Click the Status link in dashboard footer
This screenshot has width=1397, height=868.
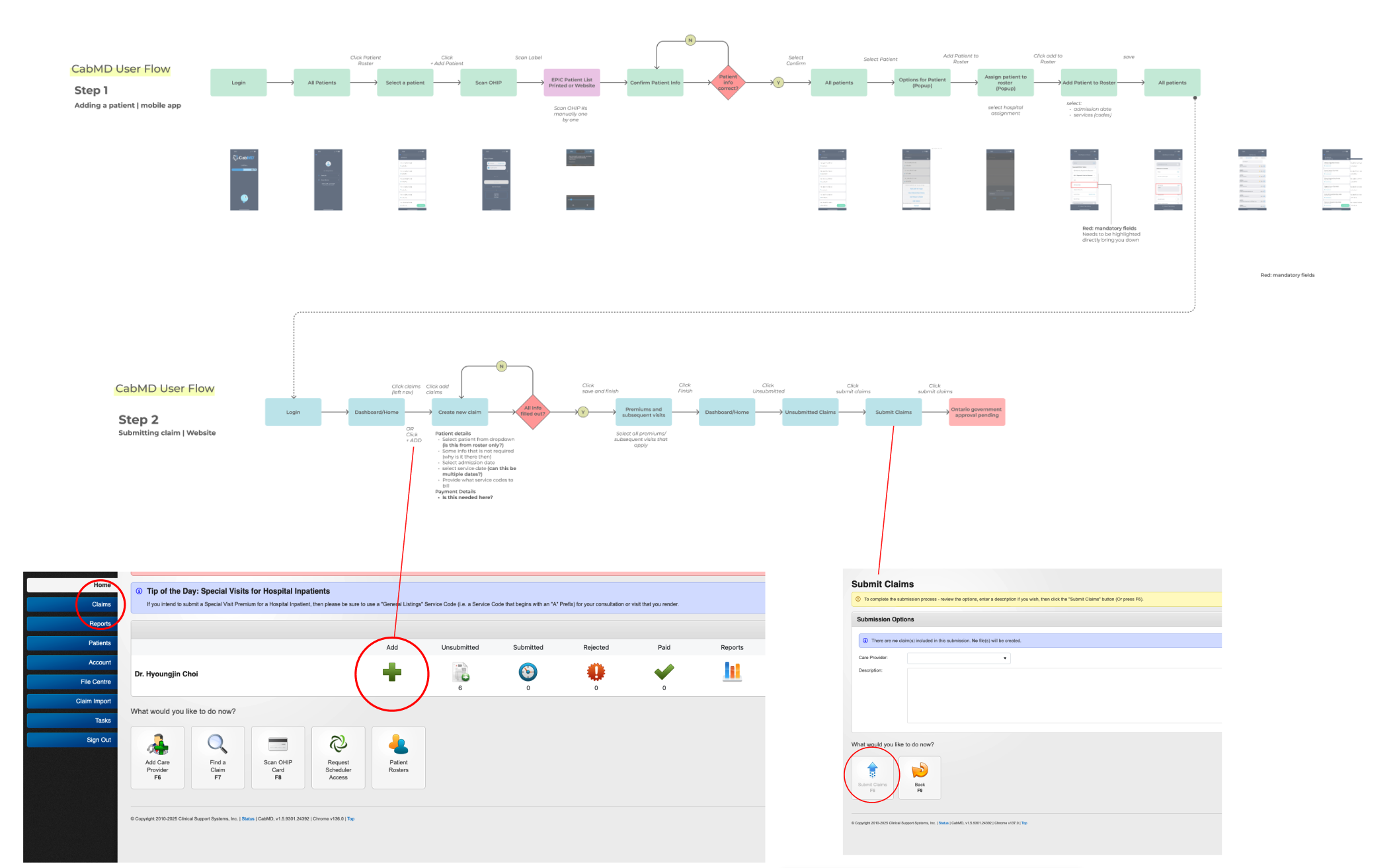pyautogui.click(x=248, y=819)
